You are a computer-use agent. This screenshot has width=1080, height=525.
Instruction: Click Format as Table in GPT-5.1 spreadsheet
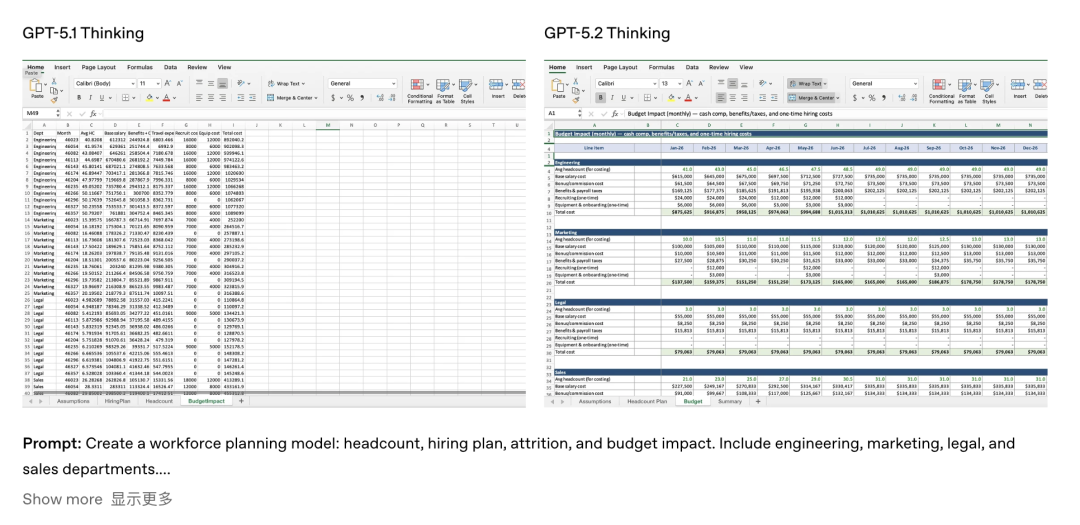coord(446,88)
